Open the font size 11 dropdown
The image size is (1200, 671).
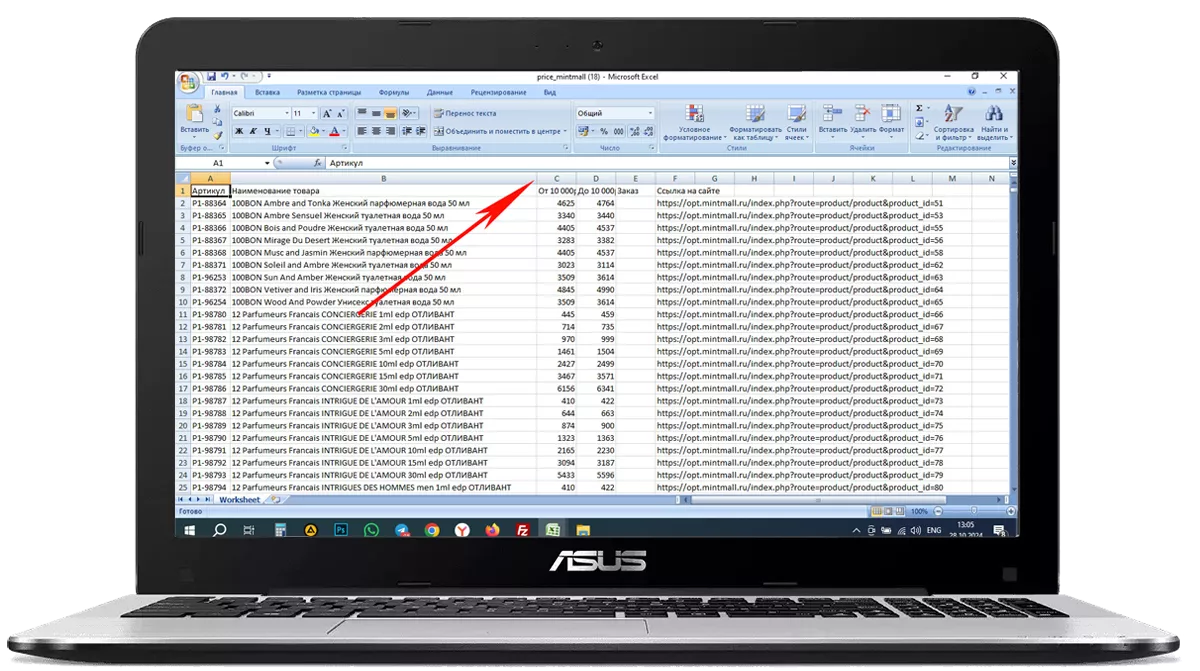pos(313,113)
